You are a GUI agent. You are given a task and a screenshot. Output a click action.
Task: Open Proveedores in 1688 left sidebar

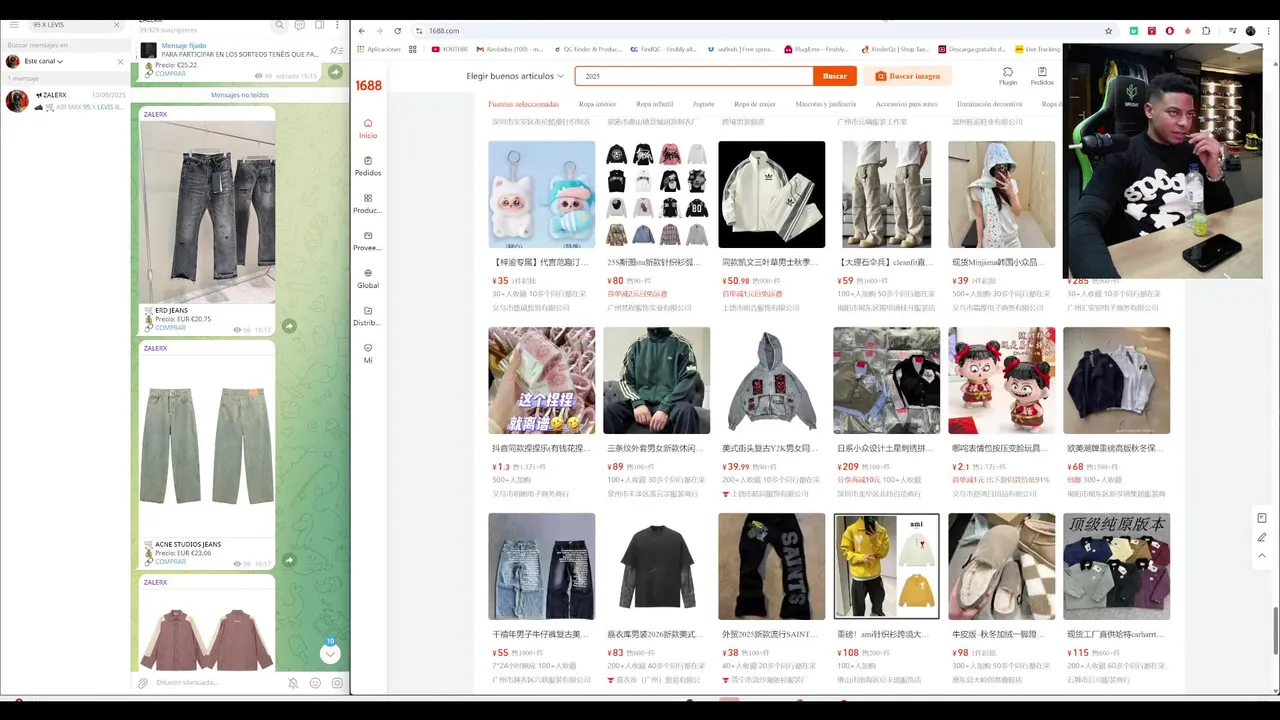pyautogui.click(x=368, y=241)
